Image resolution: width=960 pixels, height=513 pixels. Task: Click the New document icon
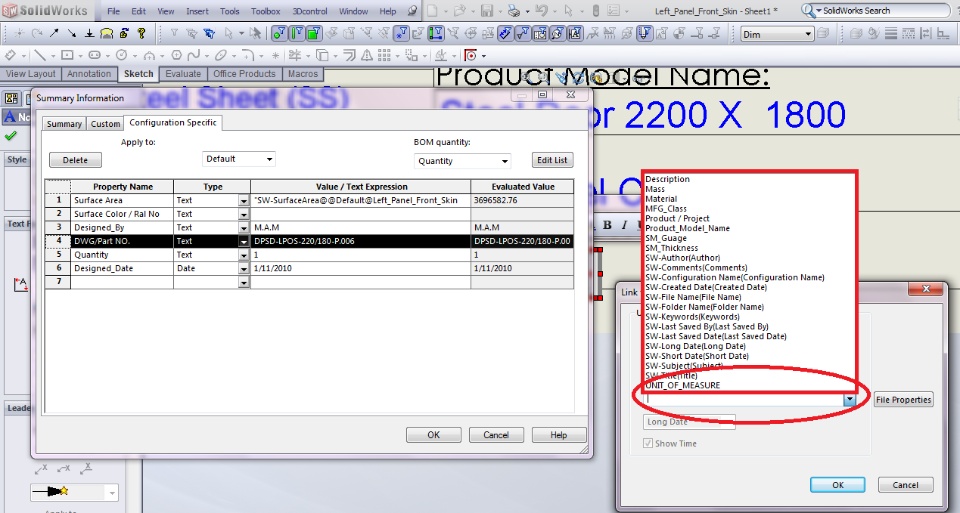tap(432, 10)
